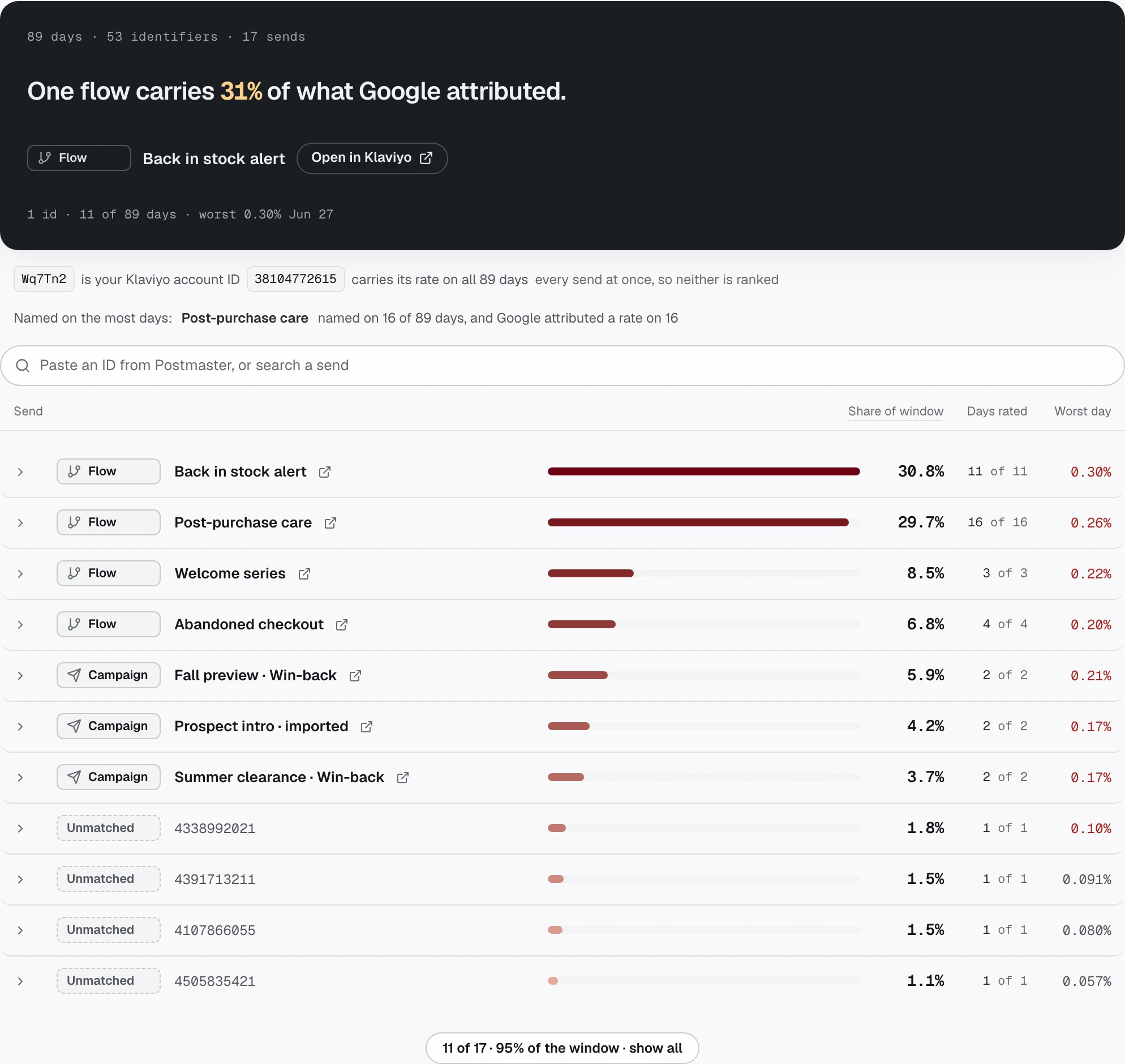1125x1064 pixels.
Task: Click the Days rated column header
Action: (x=997, y=411)
